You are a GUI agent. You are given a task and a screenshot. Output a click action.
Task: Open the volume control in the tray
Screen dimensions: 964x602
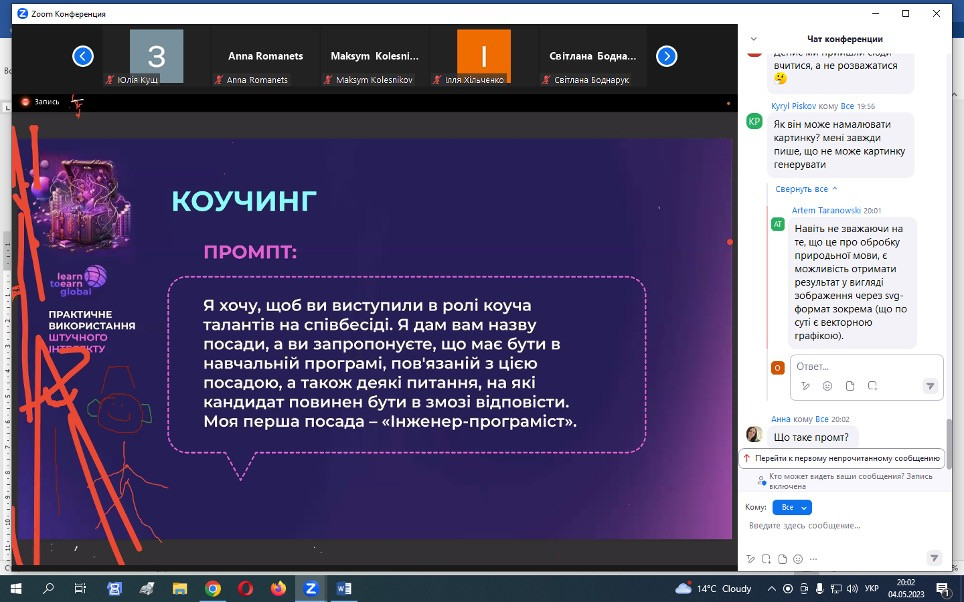[x=852, y=588]
